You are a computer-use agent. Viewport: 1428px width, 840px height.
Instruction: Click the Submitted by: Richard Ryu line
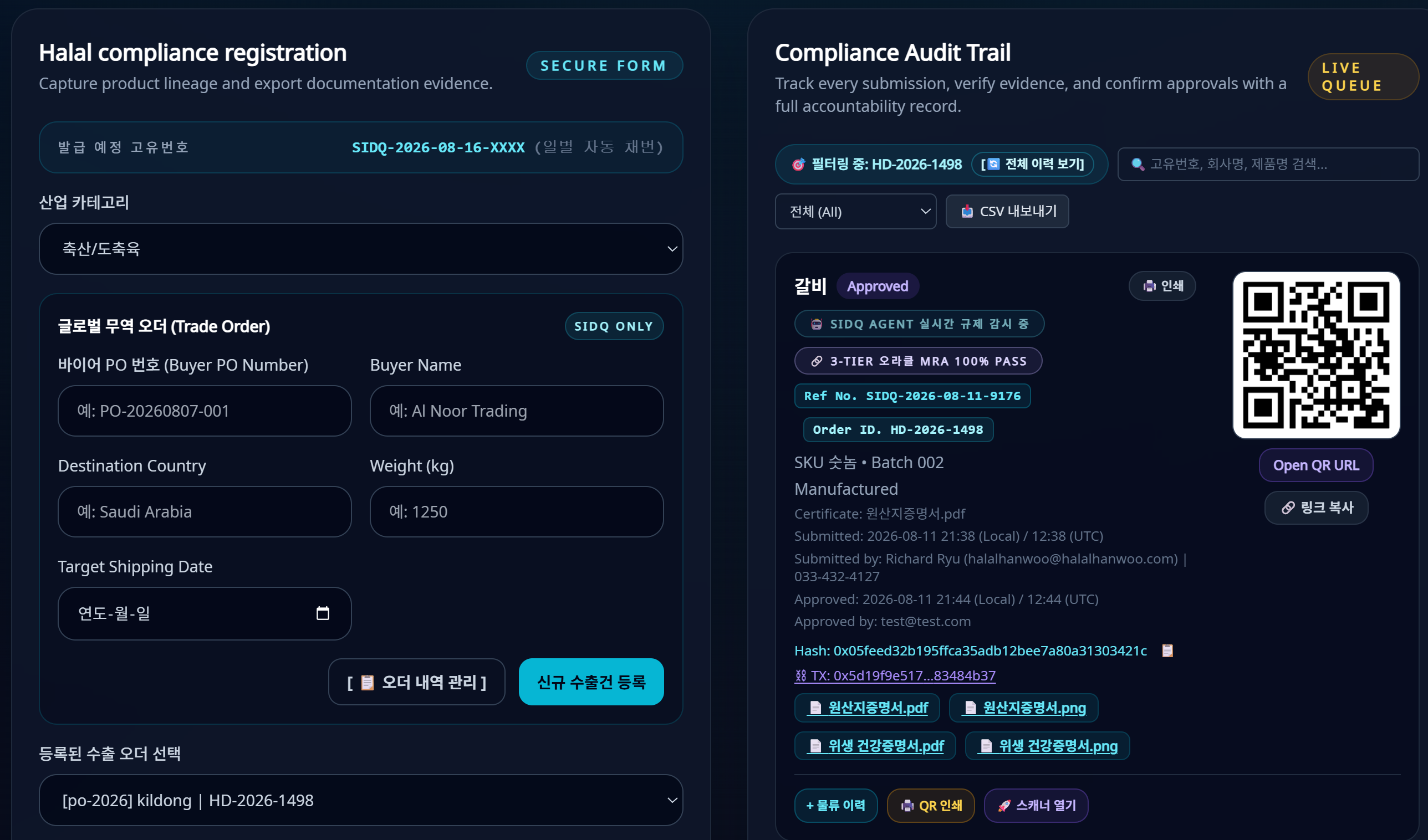click(x=991, y=567)
